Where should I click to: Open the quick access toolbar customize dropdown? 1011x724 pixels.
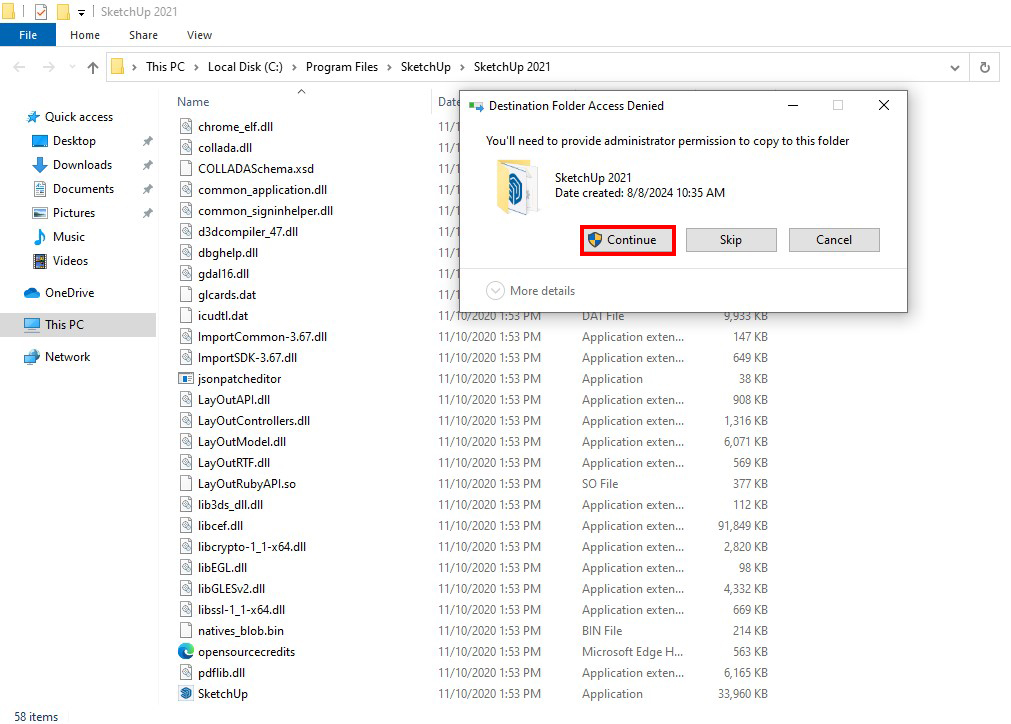tap(81, 12)
